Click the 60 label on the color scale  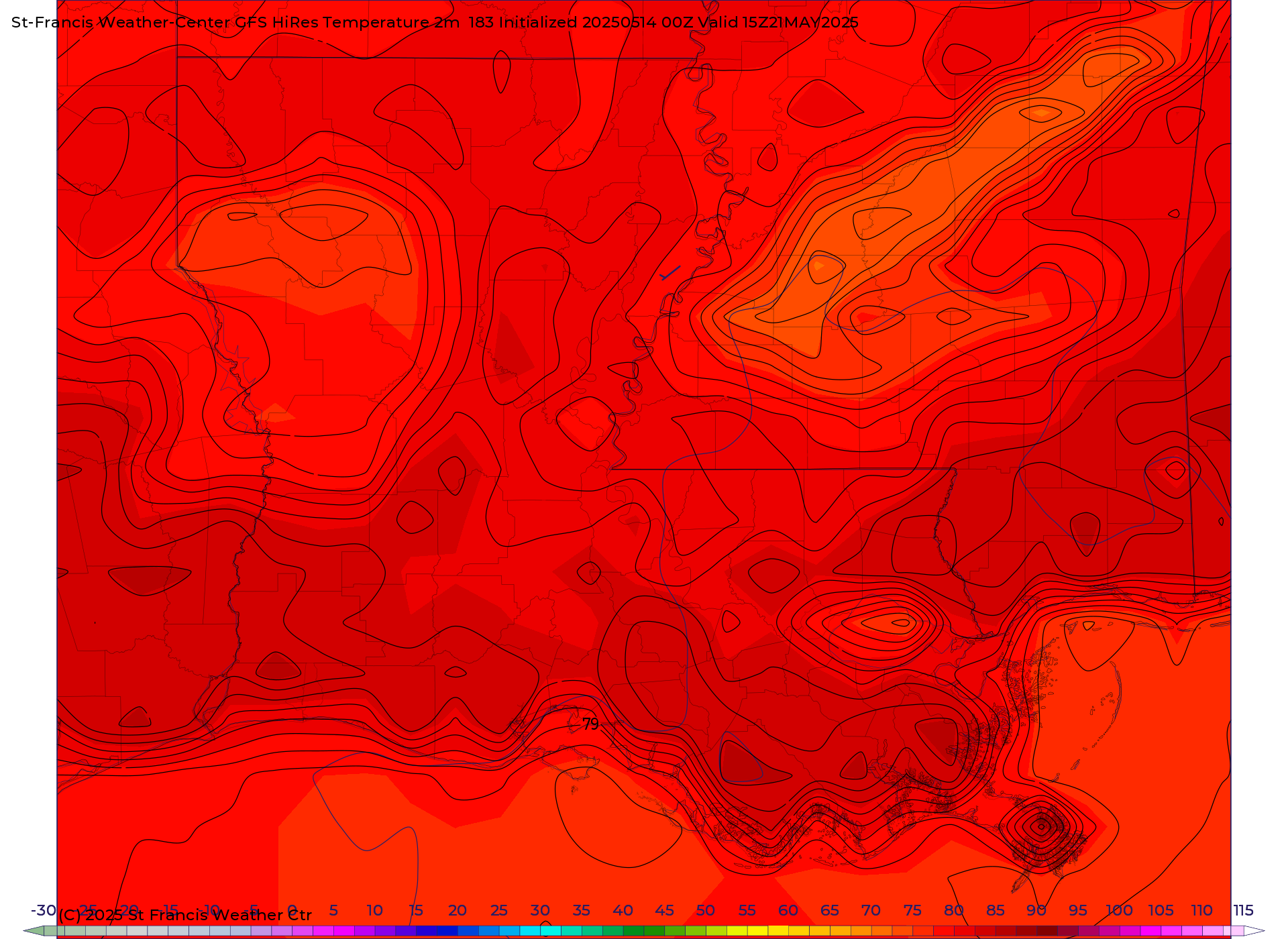tap(788, 910)
